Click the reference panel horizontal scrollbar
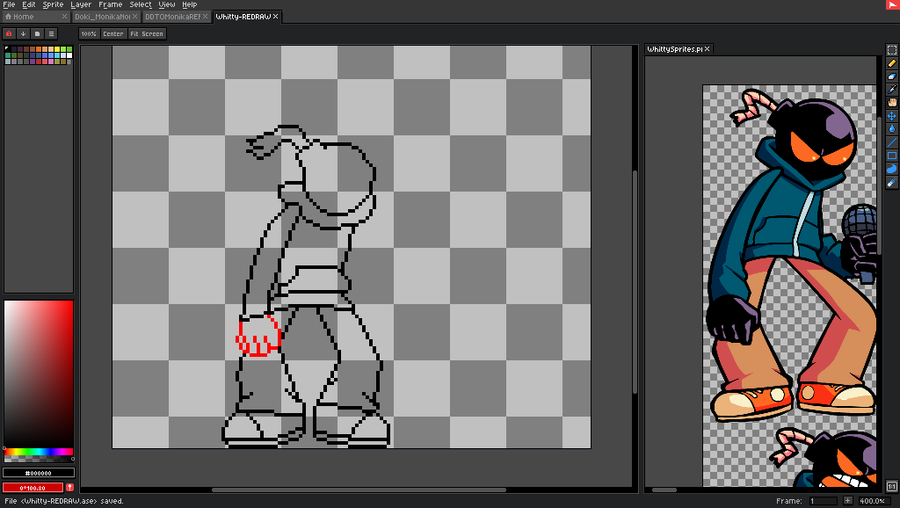 click(x=664, y=490)
